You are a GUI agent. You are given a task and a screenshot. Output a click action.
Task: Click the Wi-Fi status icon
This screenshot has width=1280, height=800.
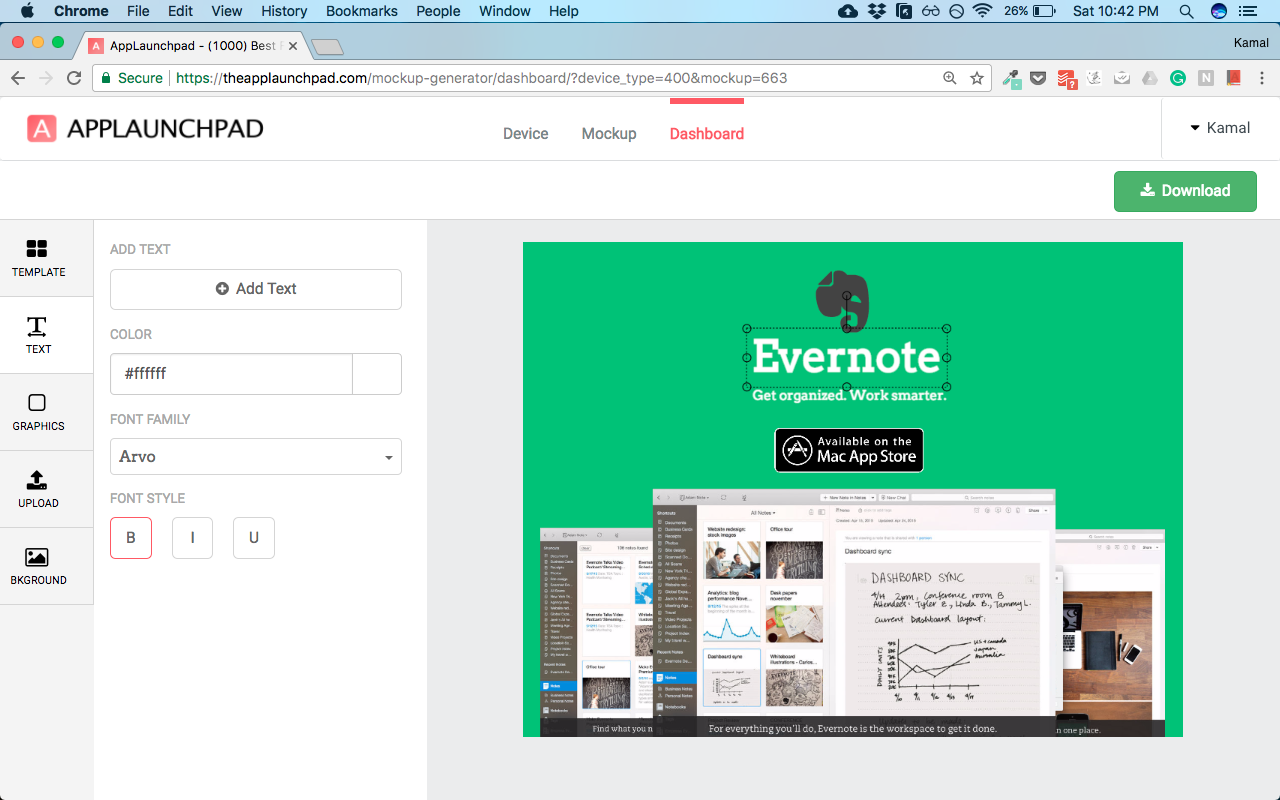[x=982, y=11]
